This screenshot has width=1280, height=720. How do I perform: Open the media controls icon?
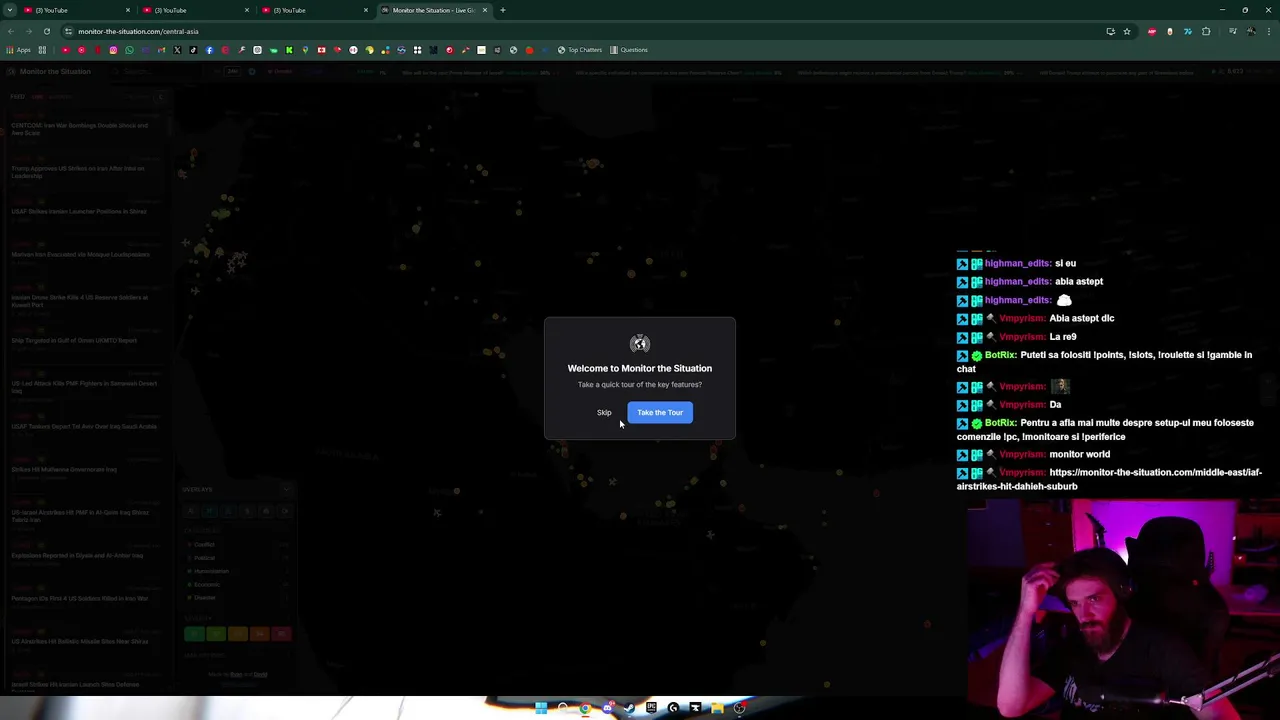(x=1233, y=31)
